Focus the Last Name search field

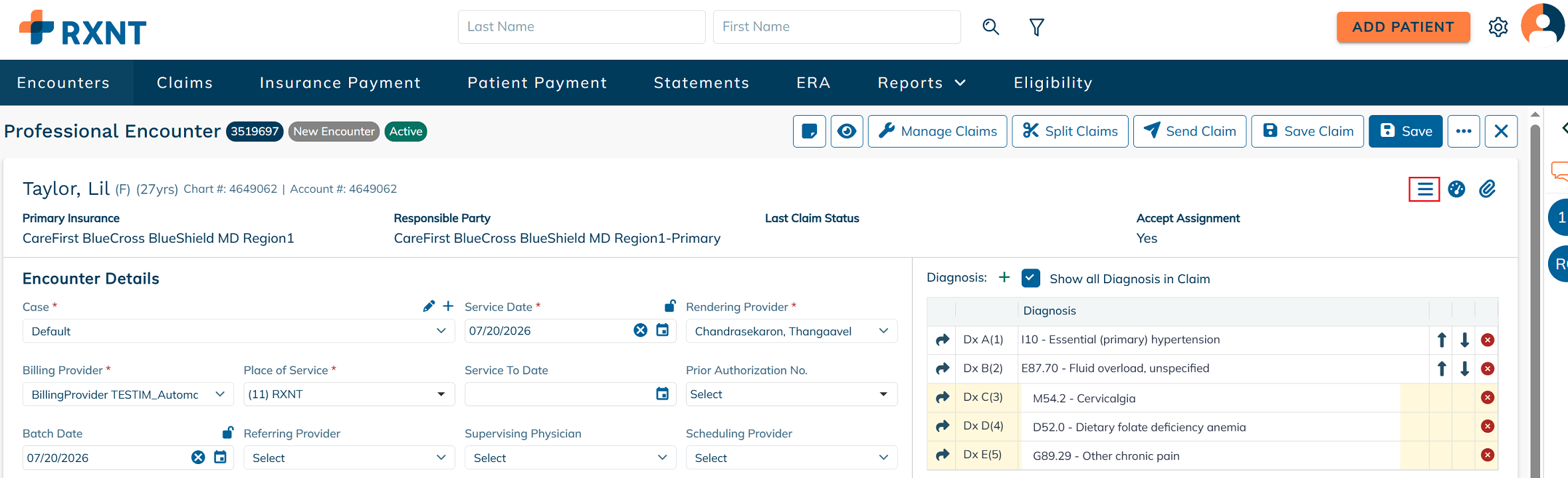tap(582, 27)
